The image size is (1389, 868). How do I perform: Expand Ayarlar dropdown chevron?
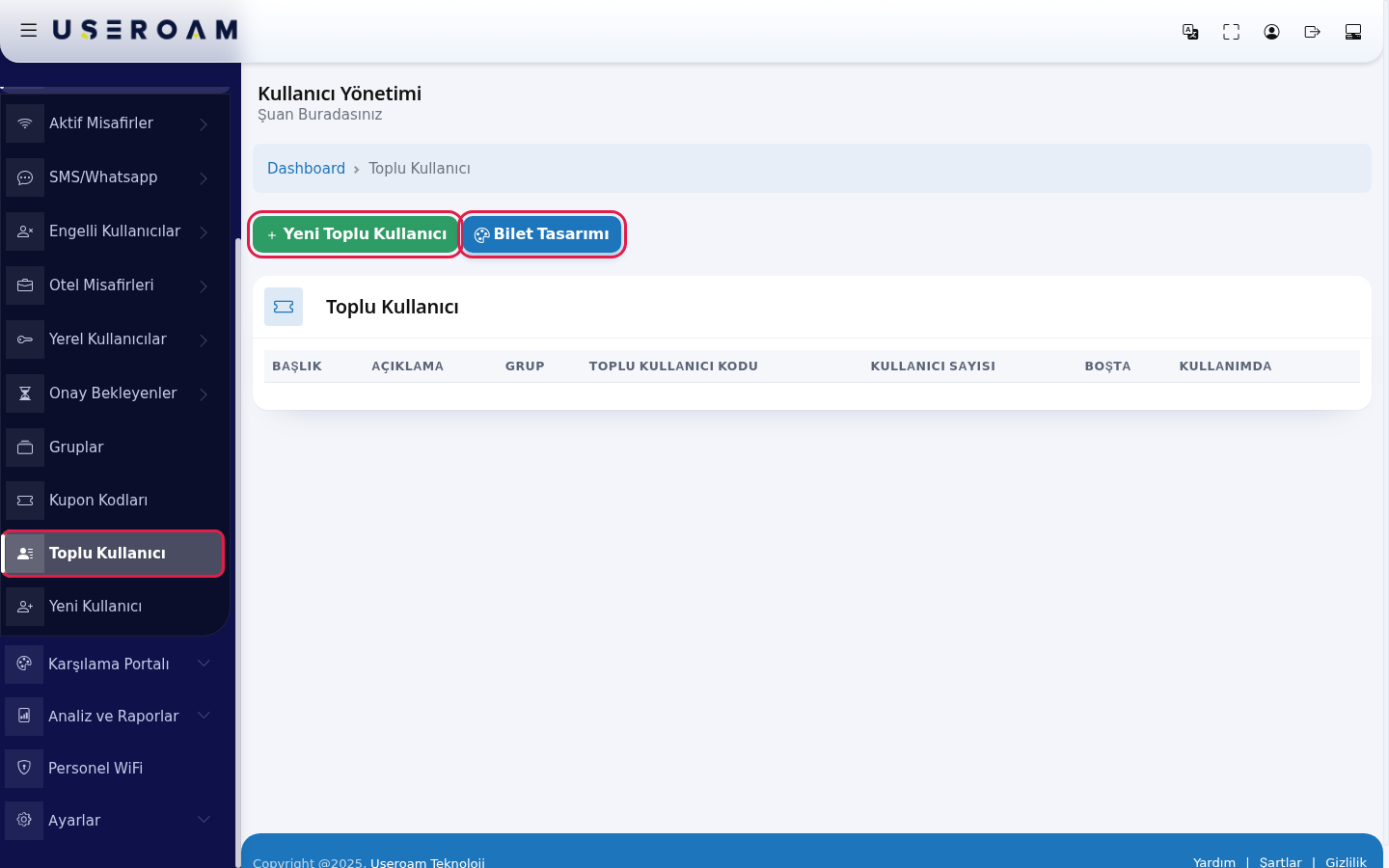coord(204,820)
